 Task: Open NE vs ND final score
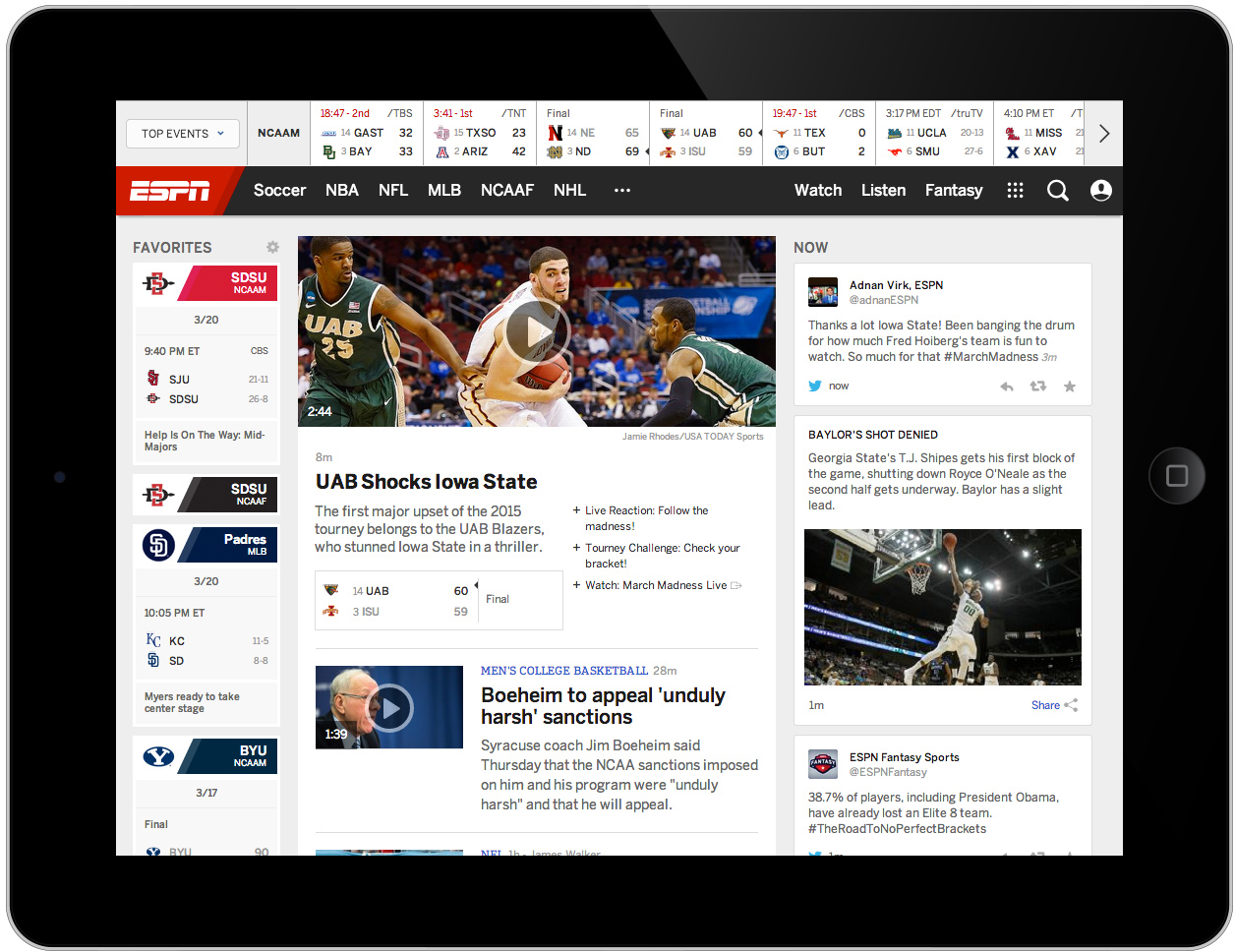593,134
